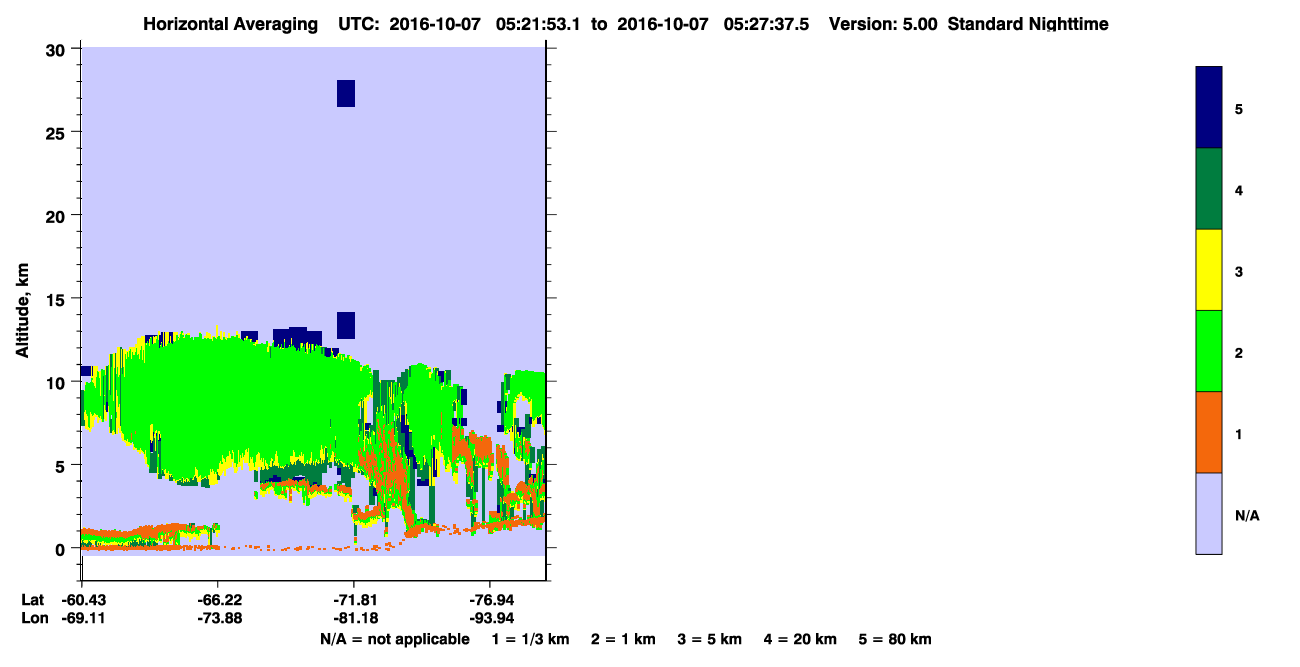This screenshot has width=1300, height=667.
Task: Click the orange '1' colorbar segment
Action: tap(1209, 432)
